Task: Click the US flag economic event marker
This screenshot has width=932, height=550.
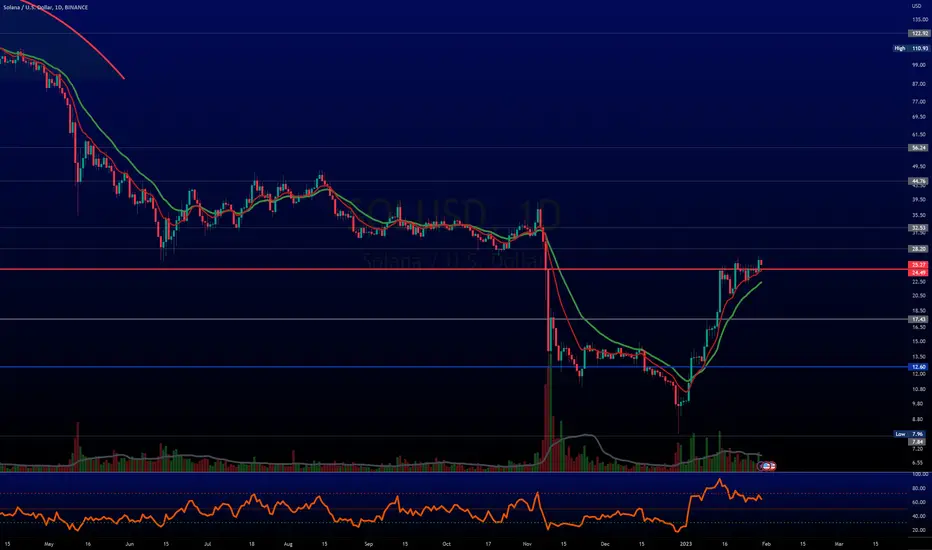Action: pyautogui.click(x=767, y=466)
